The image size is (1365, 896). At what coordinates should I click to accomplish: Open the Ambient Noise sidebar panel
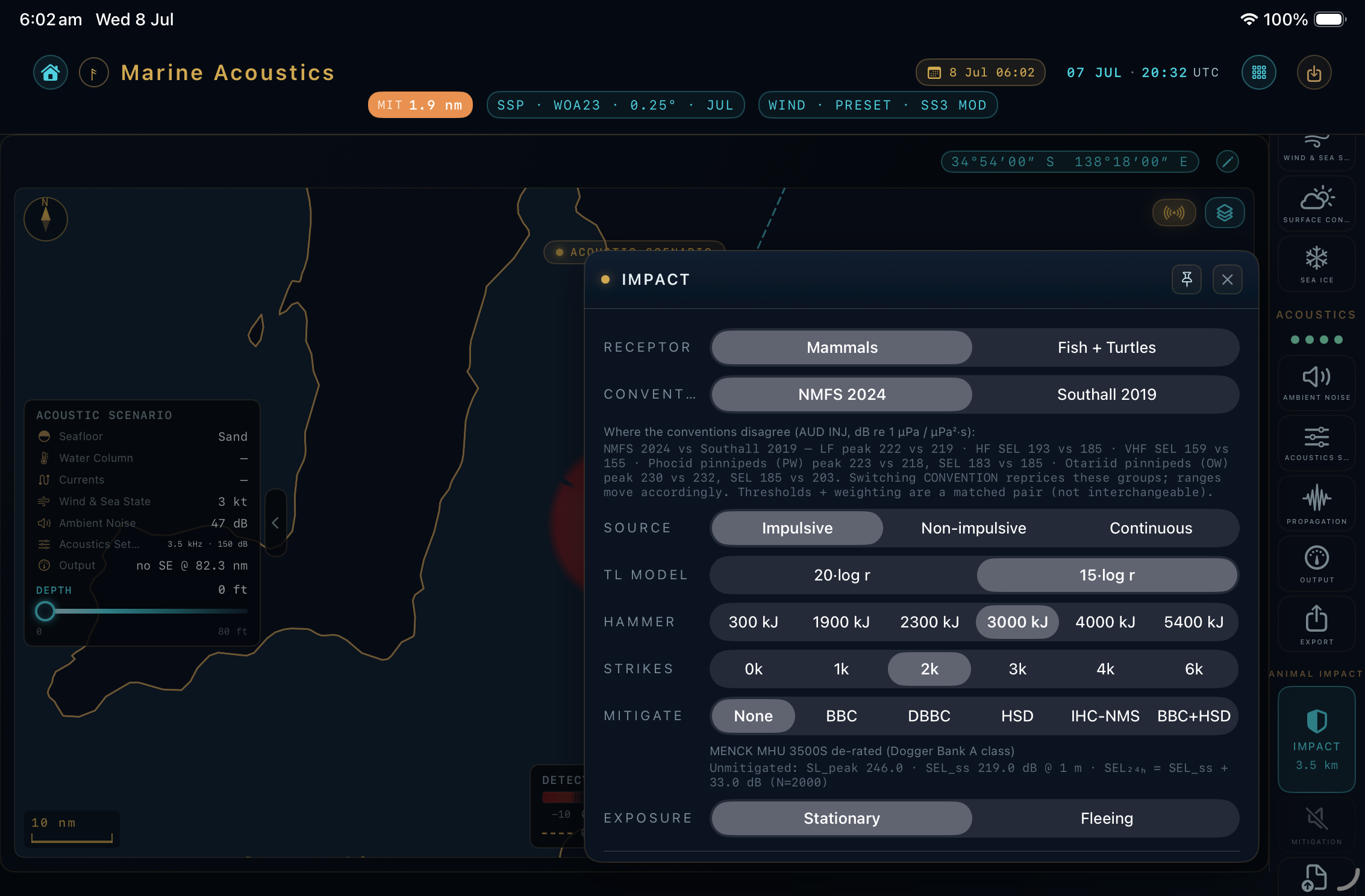pos(1316,383)
